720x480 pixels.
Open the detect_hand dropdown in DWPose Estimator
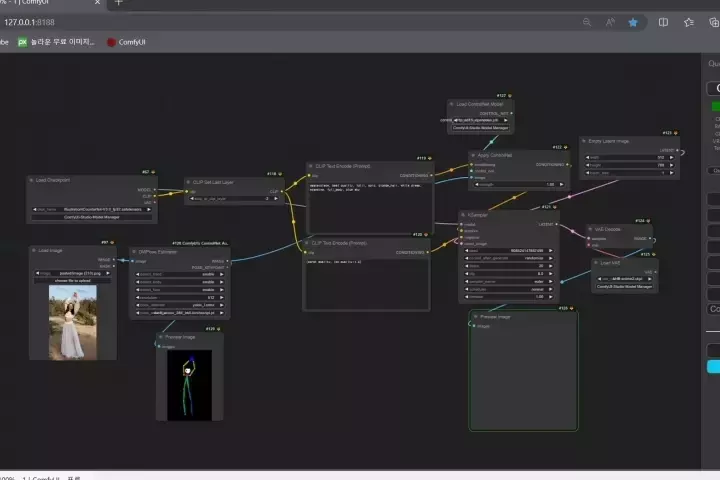click(x=180, y=274)
